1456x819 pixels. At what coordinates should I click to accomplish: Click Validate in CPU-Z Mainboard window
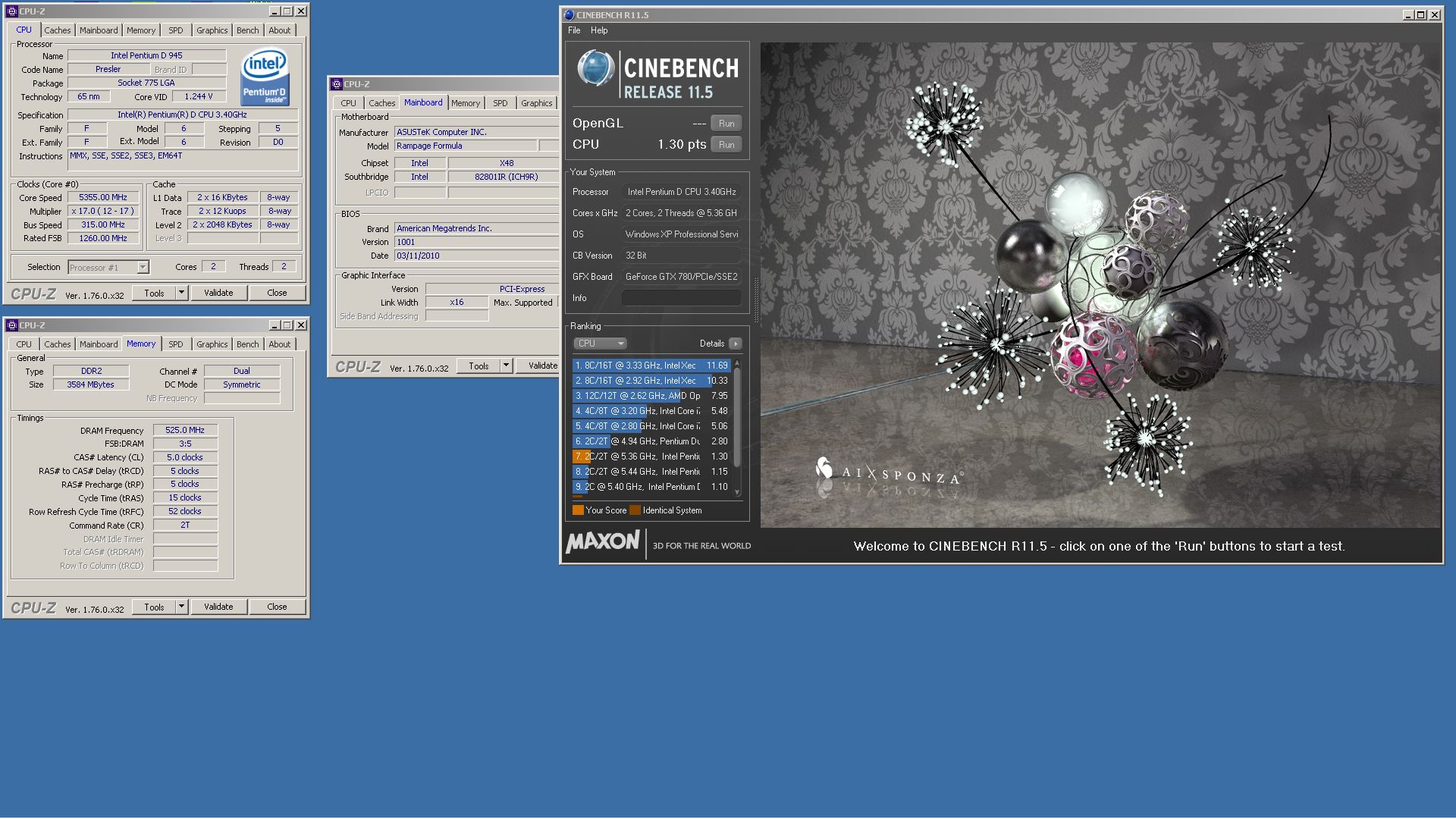tap(538, 366)
